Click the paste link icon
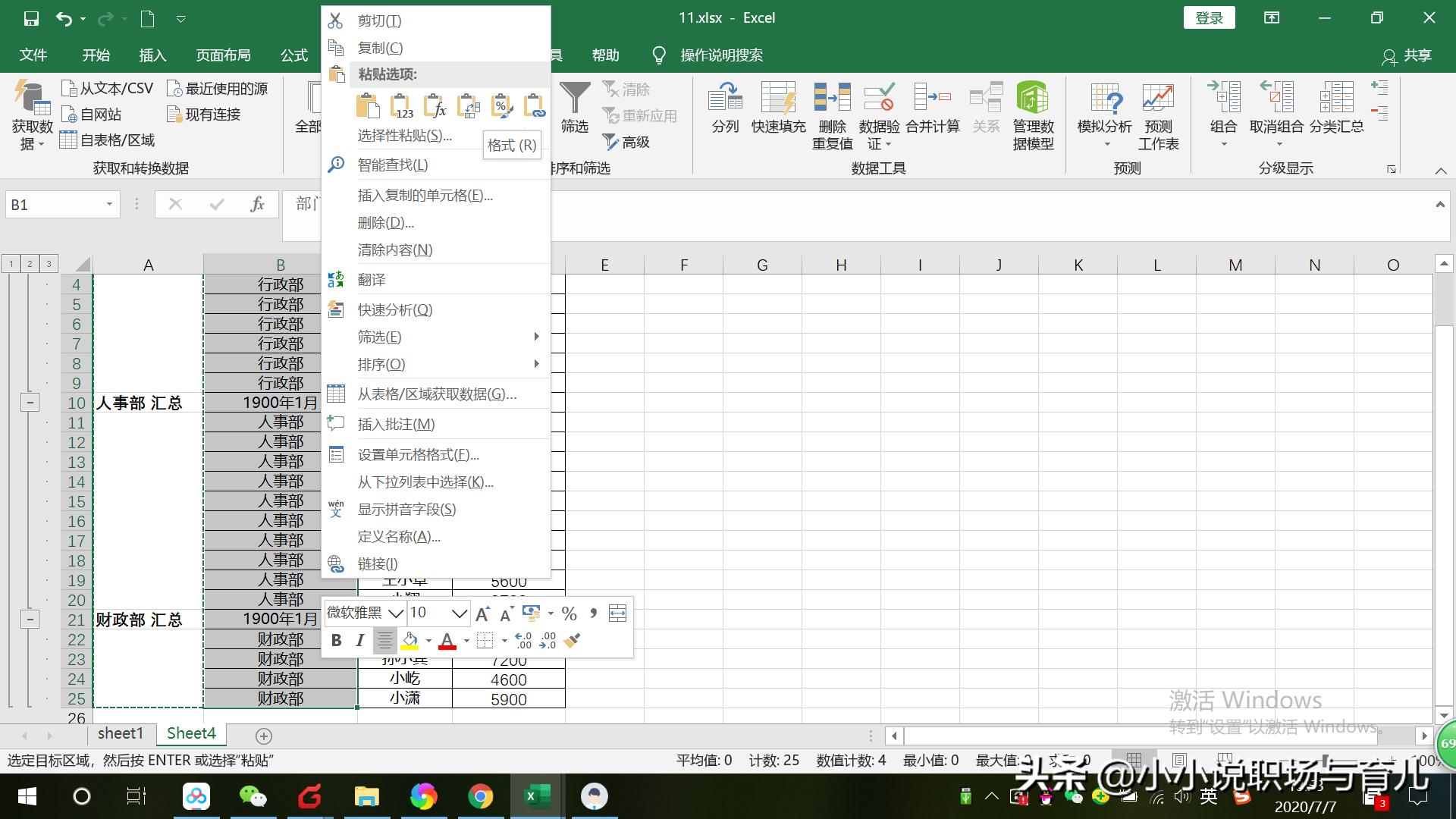1456x819 pixels. click(535, 106)
